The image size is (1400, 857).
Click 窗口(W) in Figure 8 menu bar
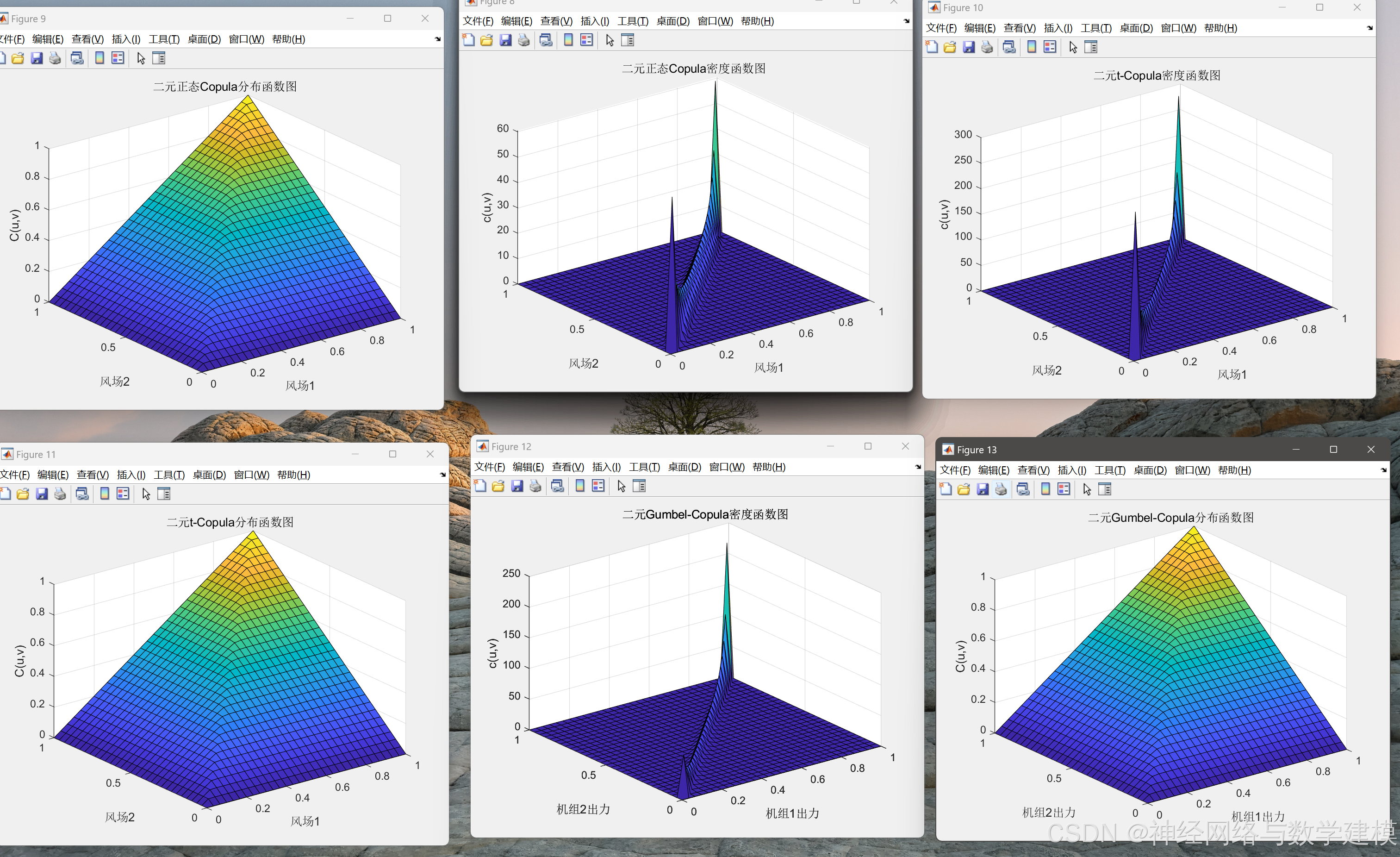point(715,21)
